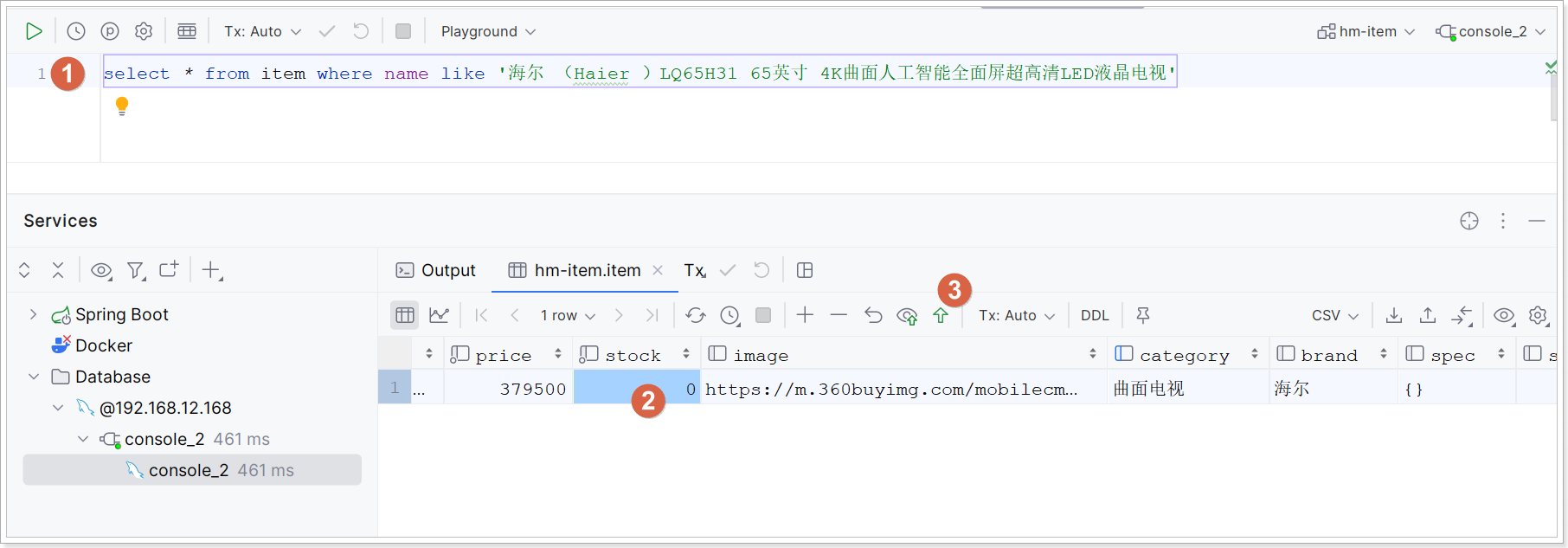Click the yellow lightbulb intention hint
This screenshot has width=1568, height=548.
[122, 106]
